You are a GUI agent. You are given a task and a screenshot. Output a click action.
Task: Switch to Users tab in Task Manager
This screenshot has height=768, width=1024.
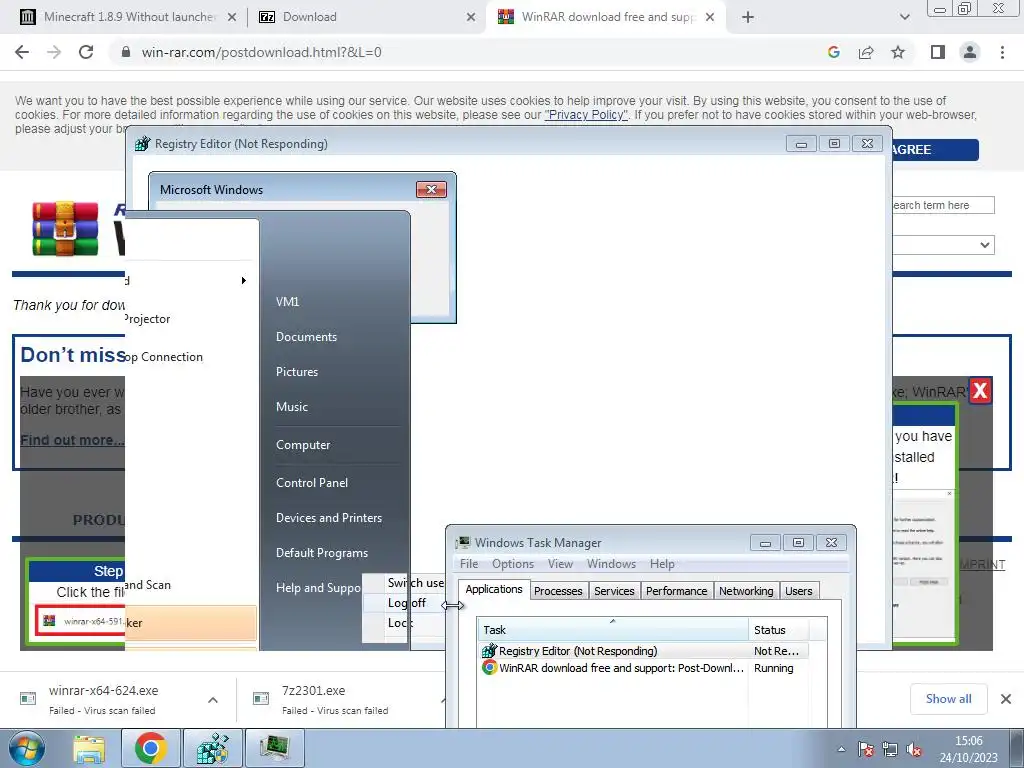799,591
